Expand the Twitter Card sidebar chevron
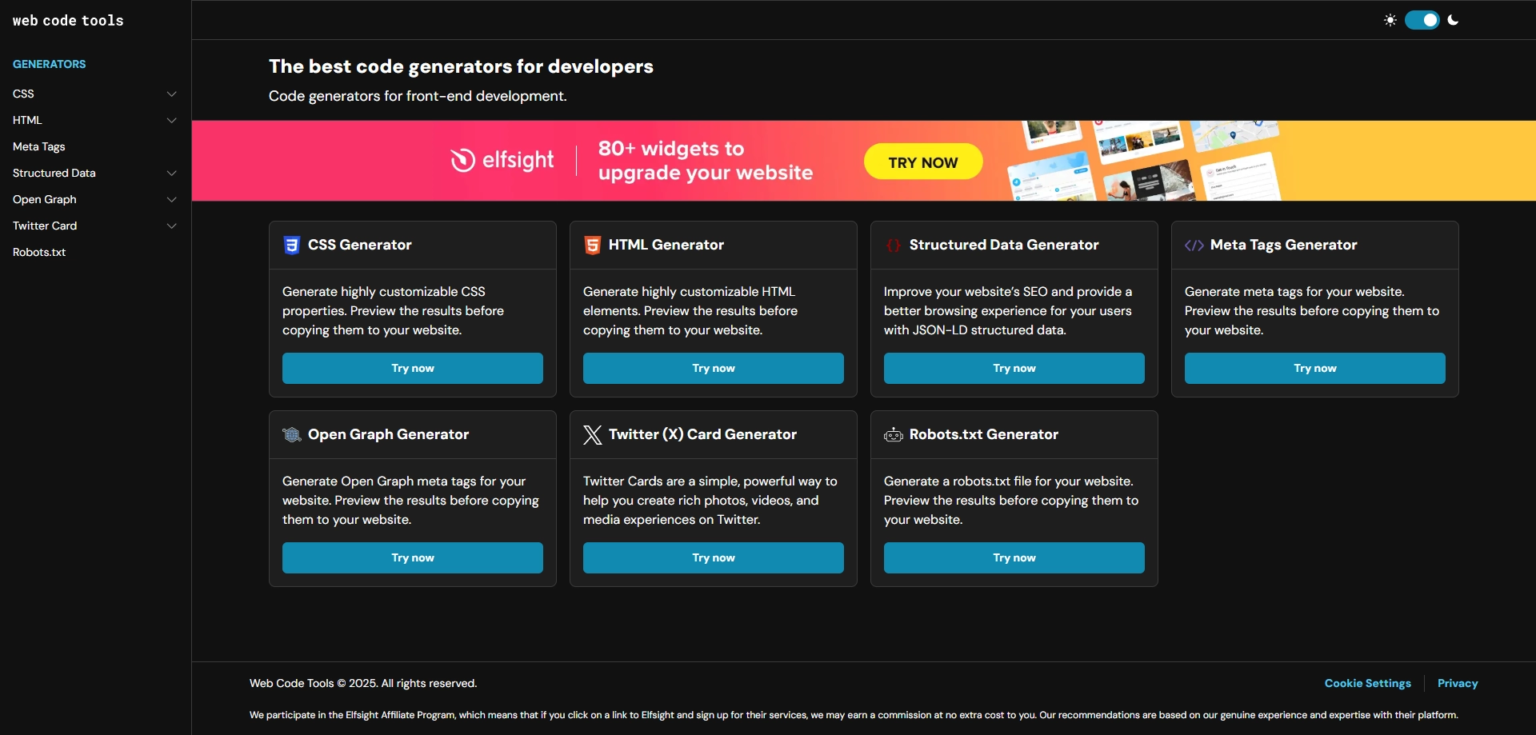Screen dimensions: 1536x735 pyautogui.click(x=171, y=226)
